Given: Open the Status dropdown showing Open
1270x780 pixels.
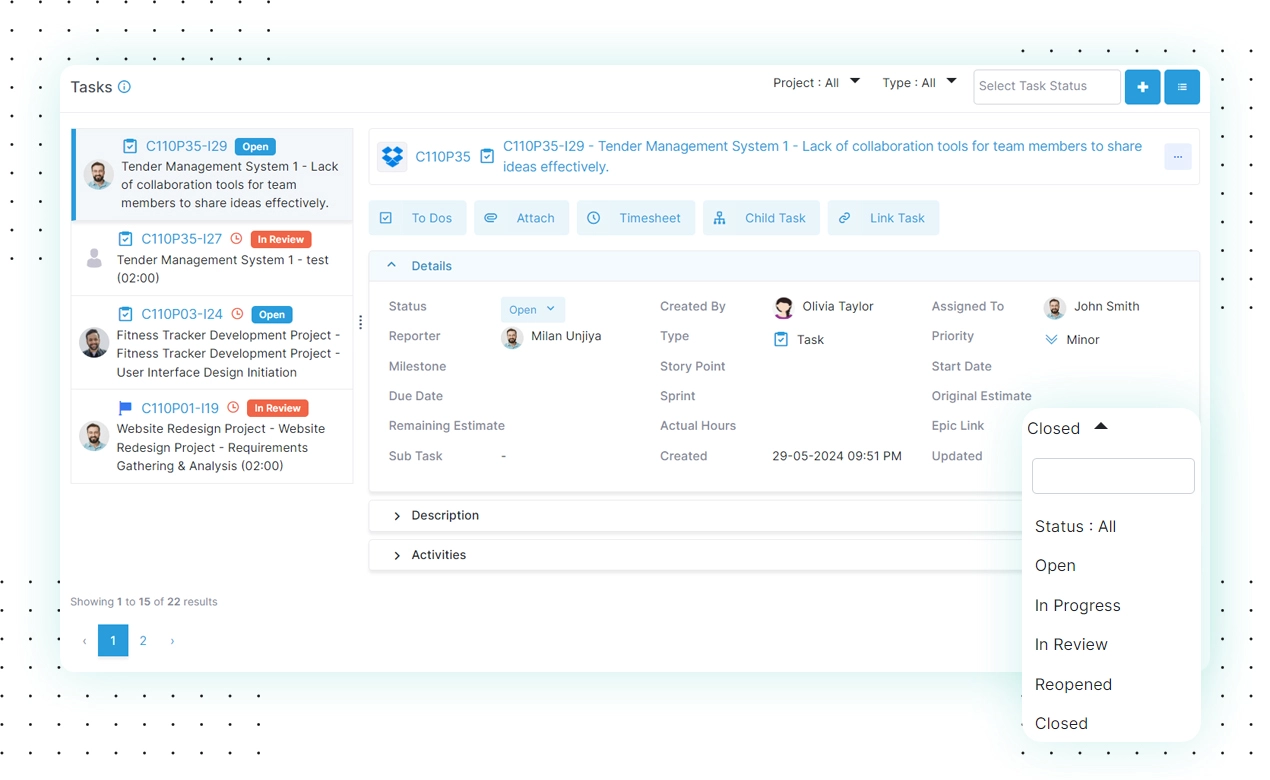Looking at the screenshot, I should point(532,309).
